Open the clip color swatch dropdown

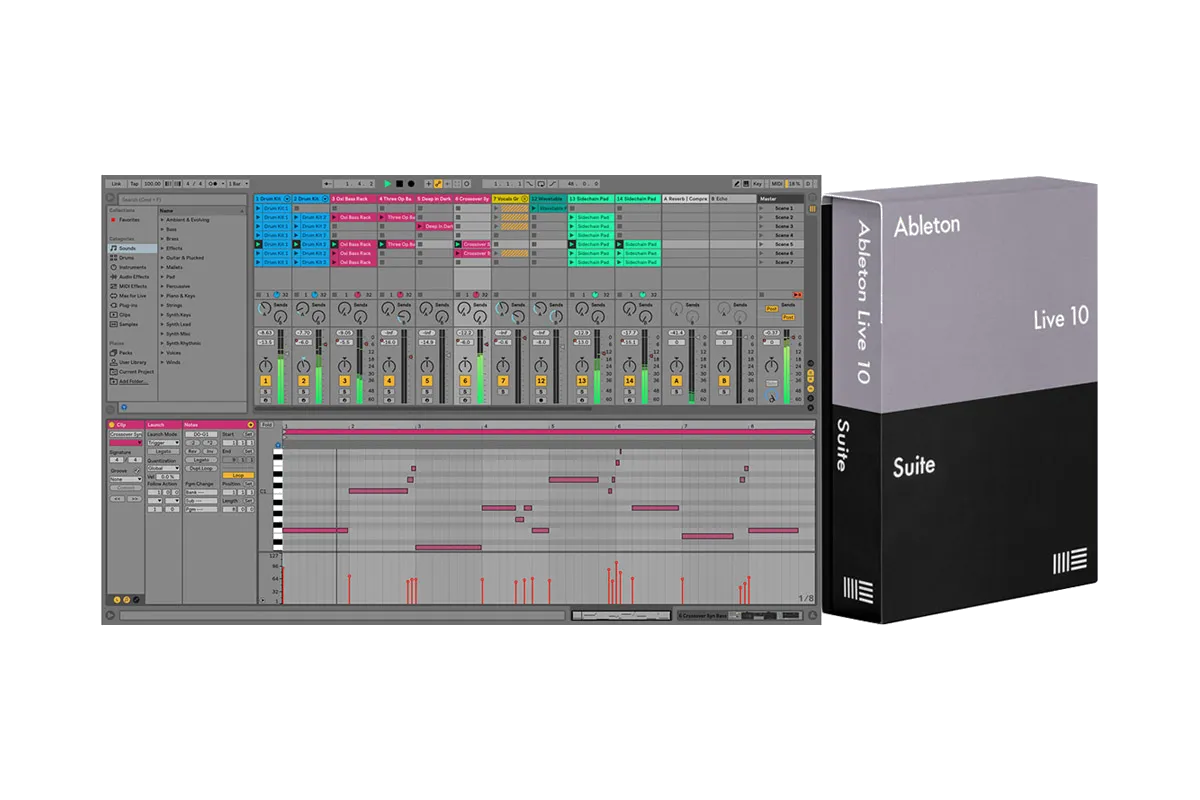[x=126, y=442]
